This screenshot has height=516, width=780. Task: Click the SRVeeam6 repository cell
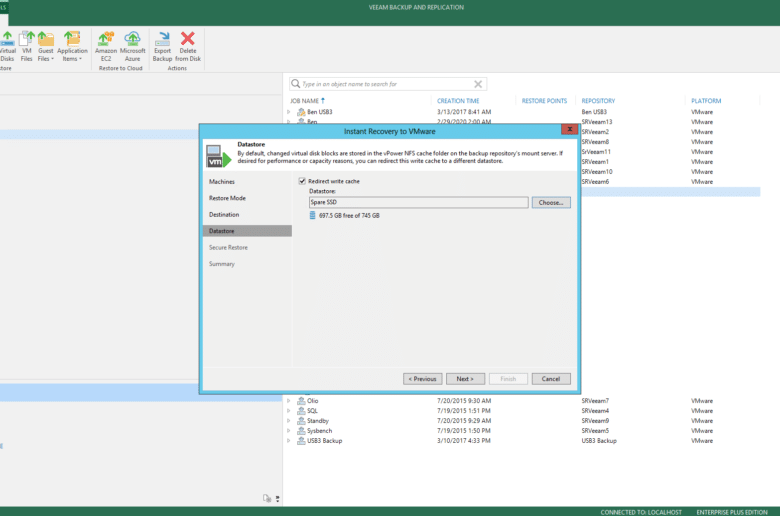pos(595,182)
